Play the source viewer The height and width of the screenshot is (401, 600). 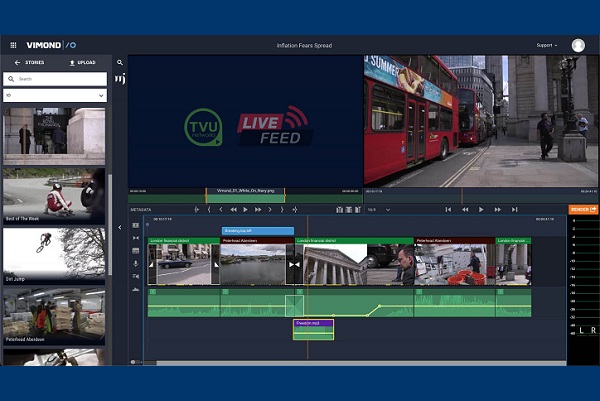pyautogui.click(x=245, y=210)
